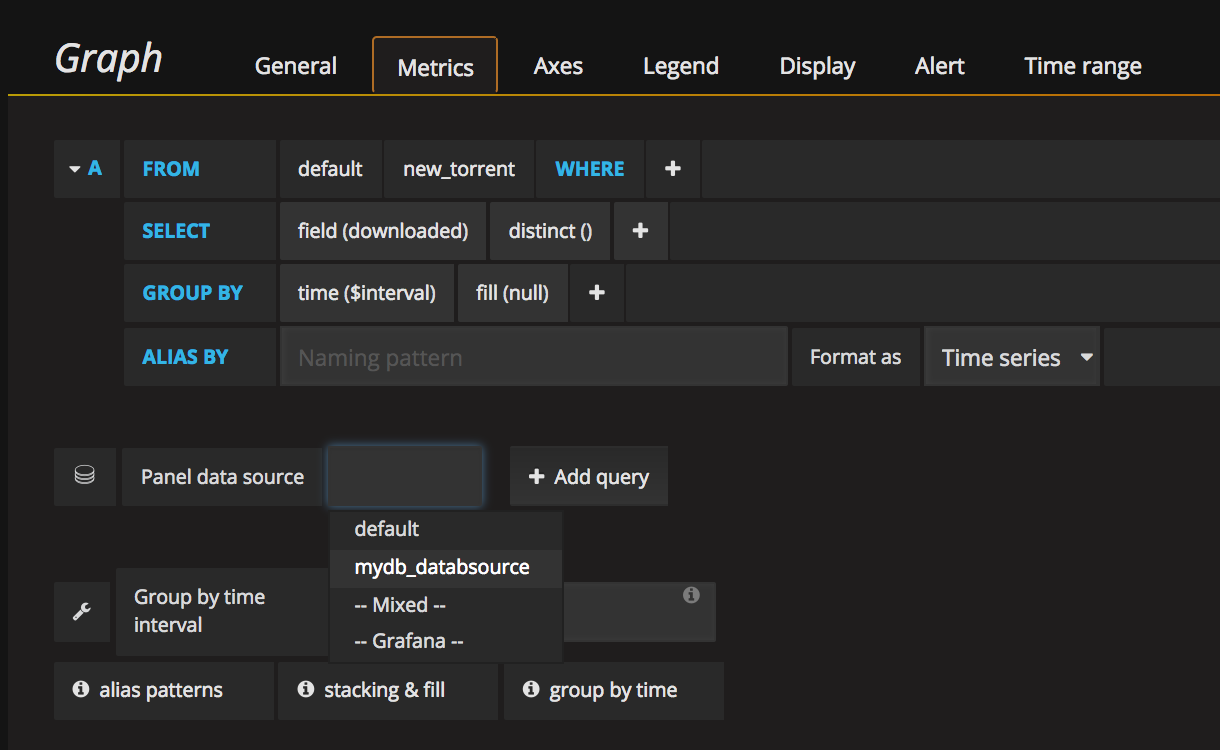Click plus icon after WHERE
This screenshot has height=750, width=1220.
tap(673, 169)
